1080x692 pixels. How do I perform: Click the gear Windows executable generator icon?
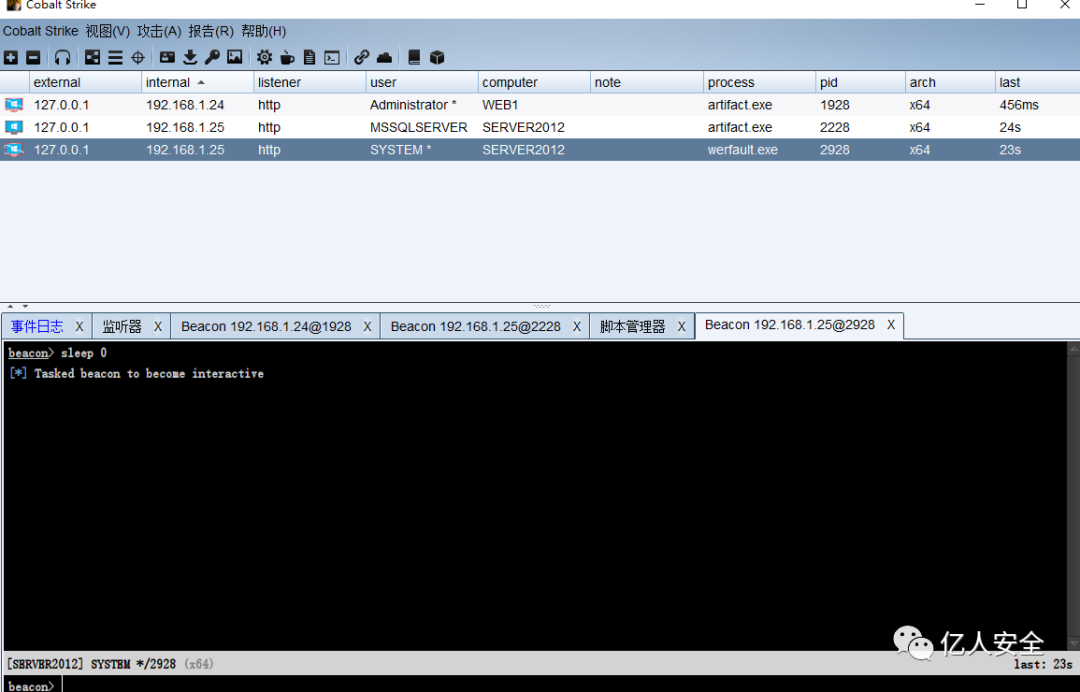[x=264, y=58]
